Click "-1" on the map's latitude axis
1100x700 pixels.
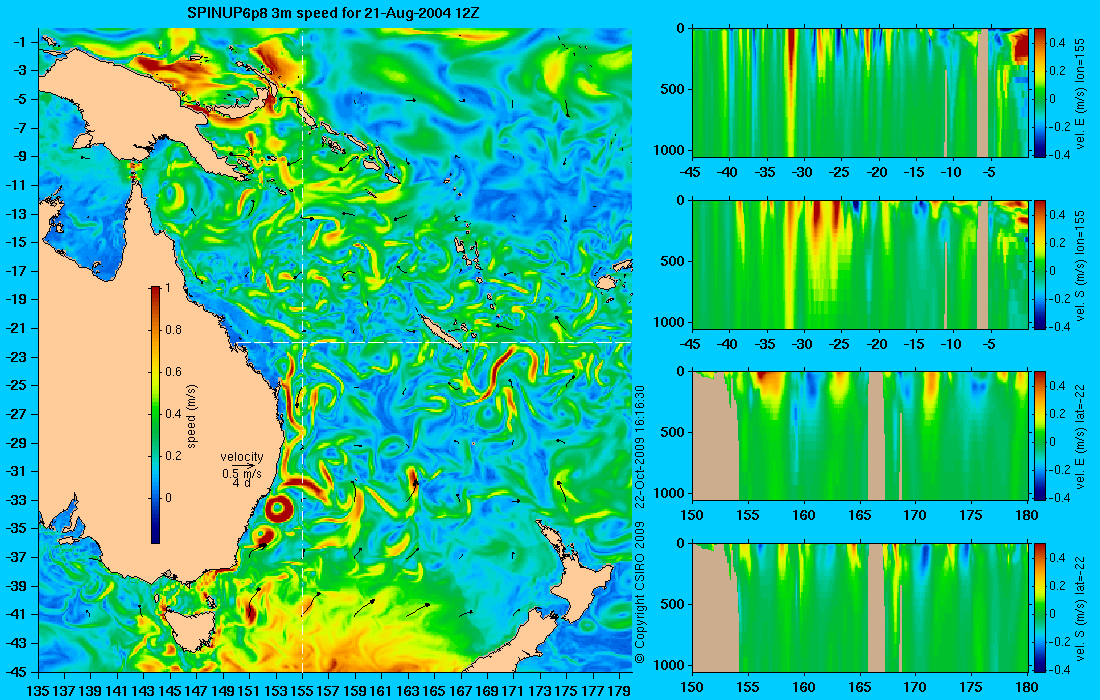[19, 42]
